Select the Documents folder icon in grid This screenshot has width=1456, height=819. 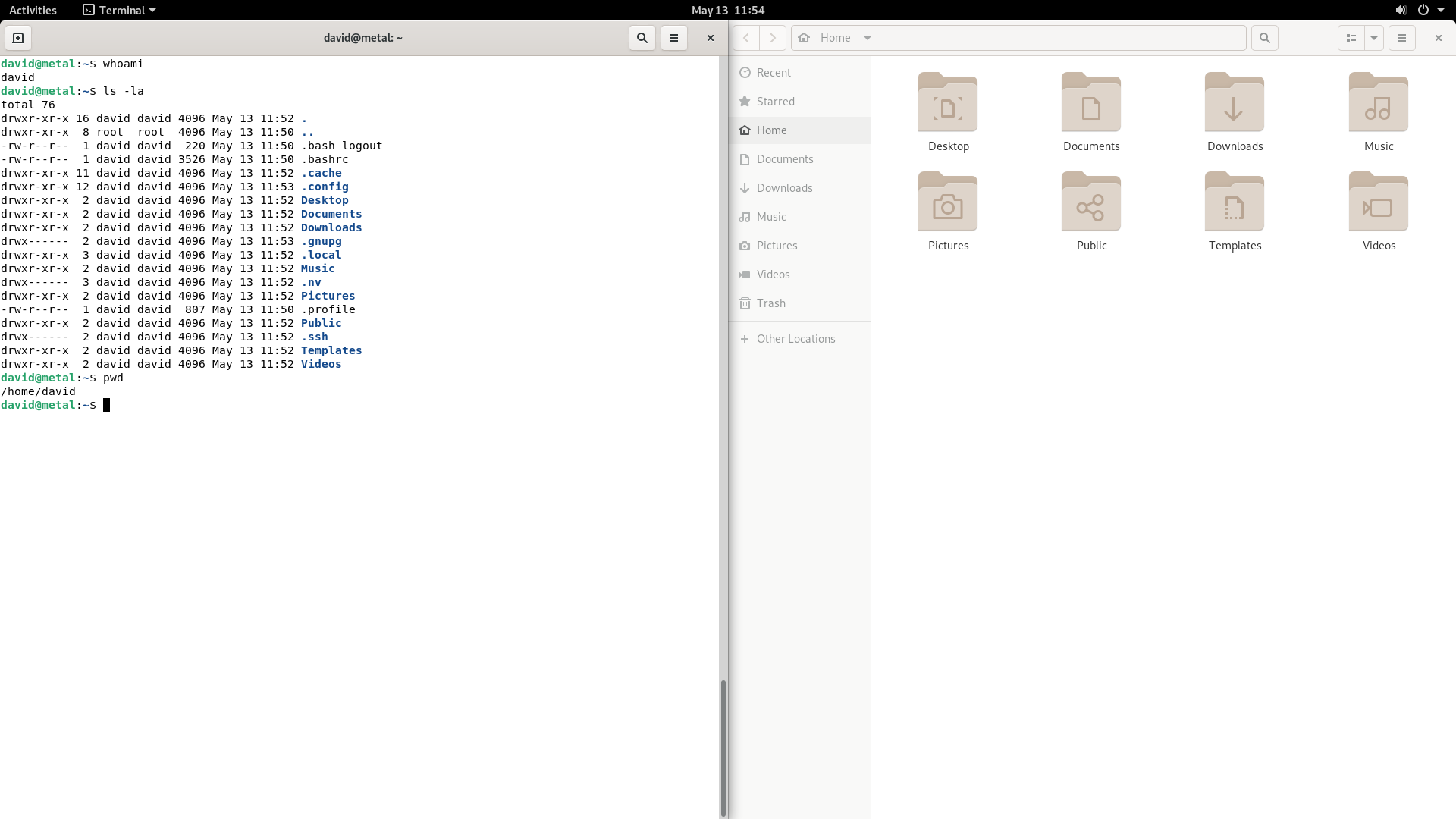click(x=1091, y=102)
